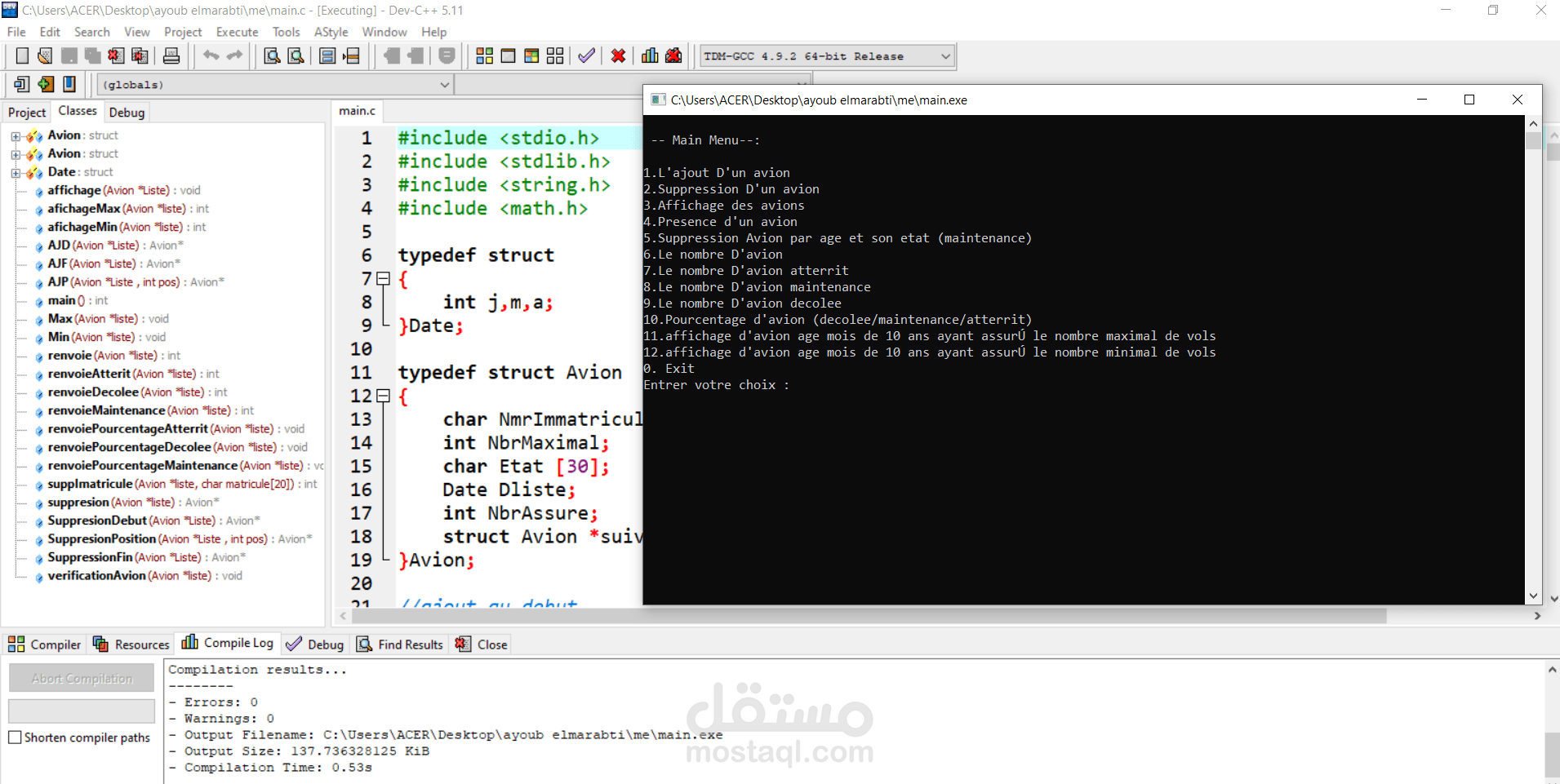Open the bottom Debug tab with checkmark
Image resolution: width=1560 pixels, height=784 pixels.
[316, 644]
